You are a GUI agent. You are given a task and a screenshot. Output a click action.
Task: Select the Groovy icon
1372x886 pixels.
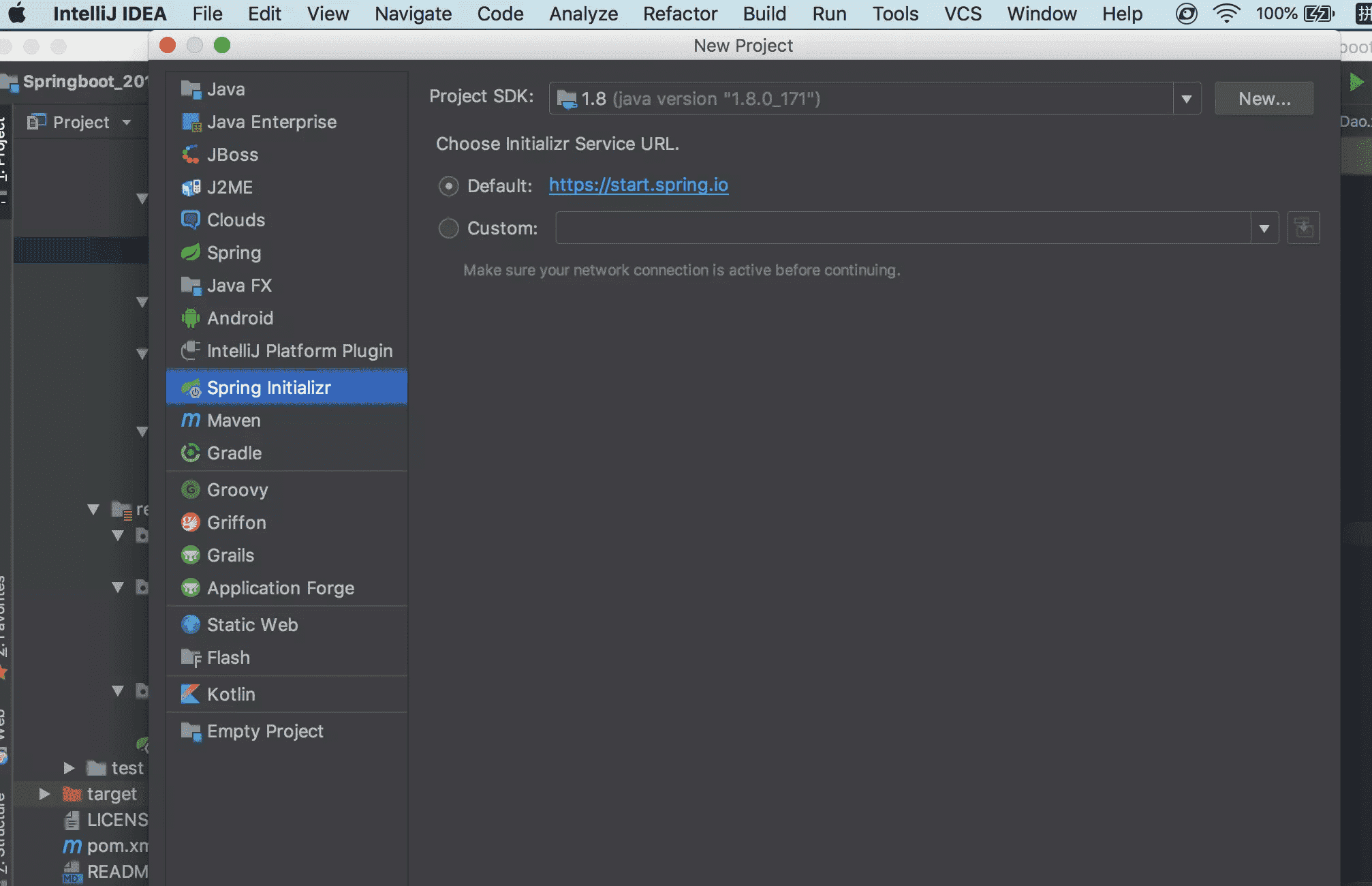point(191,490)
